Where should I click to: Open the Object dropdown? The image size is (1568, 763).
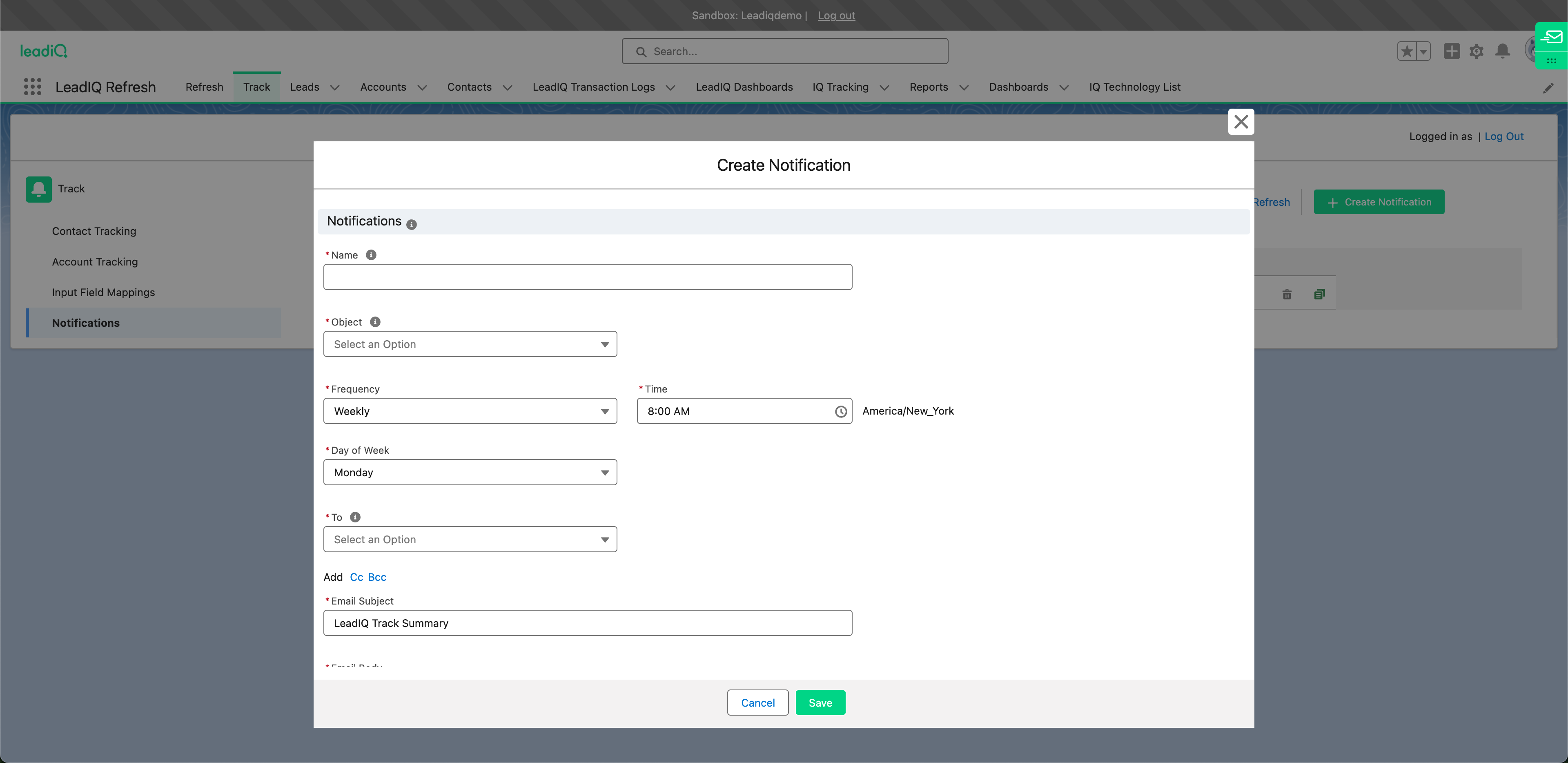tap(470, 344)
